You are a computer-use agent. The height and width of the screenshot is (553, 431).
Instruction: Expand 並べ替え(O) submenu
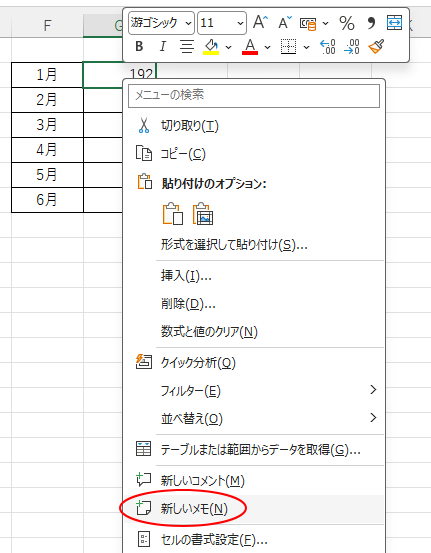[254, 419]
